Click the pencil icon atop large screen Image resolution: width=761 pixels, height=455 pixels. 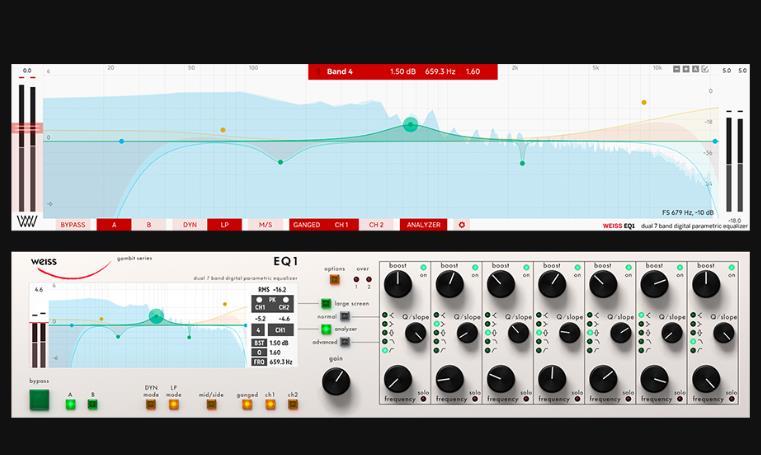click(x=705, y=69)
